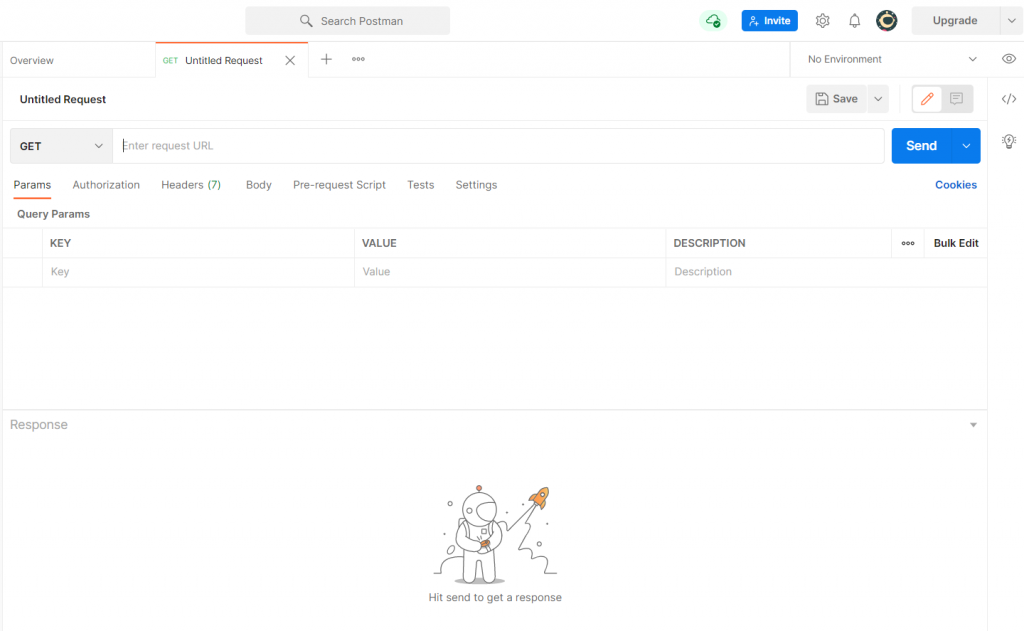Switch to comment mode next to edit pencil
Viewport: 1024px width, 631px height.
pos(955,98)
